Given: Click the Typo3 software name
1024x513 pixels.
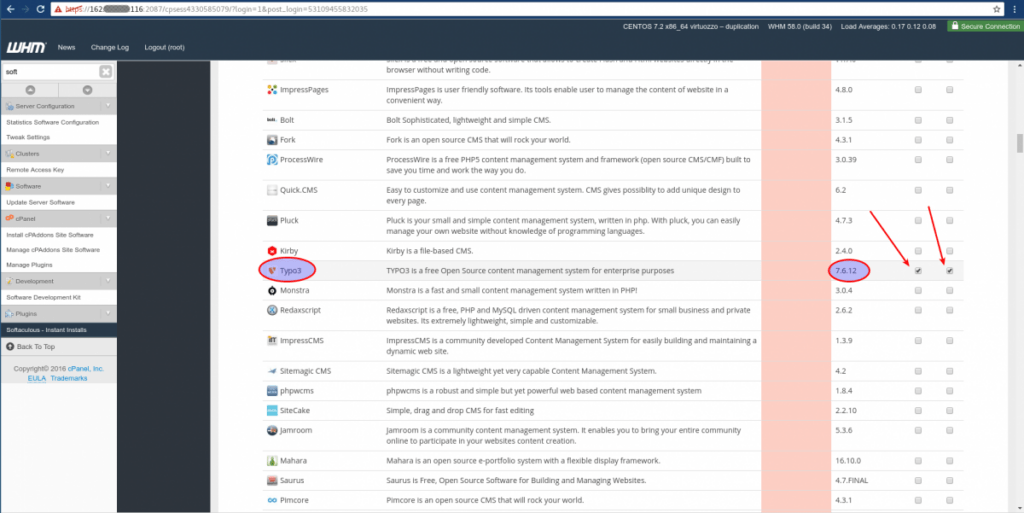Looking at the screenshot, I should (x=291, y=271).
